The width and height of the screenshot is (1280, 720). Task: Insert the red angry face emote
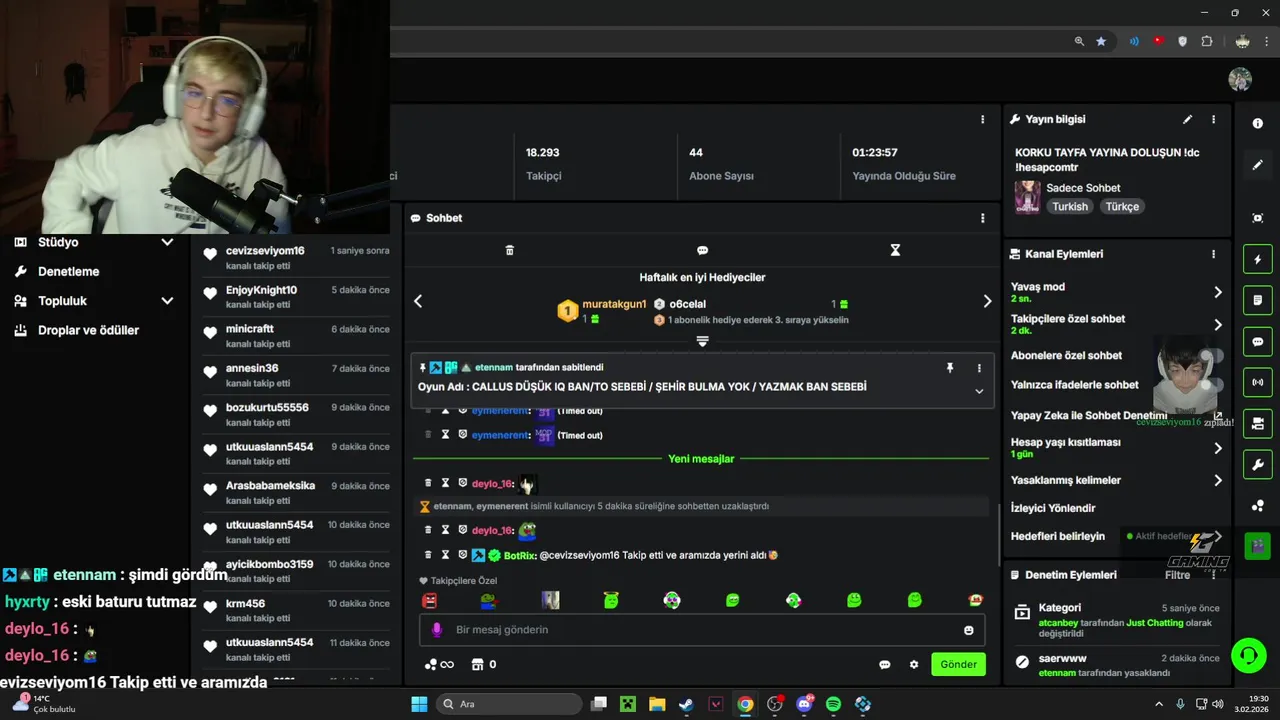pyautogui.click(x=429, y=600)
